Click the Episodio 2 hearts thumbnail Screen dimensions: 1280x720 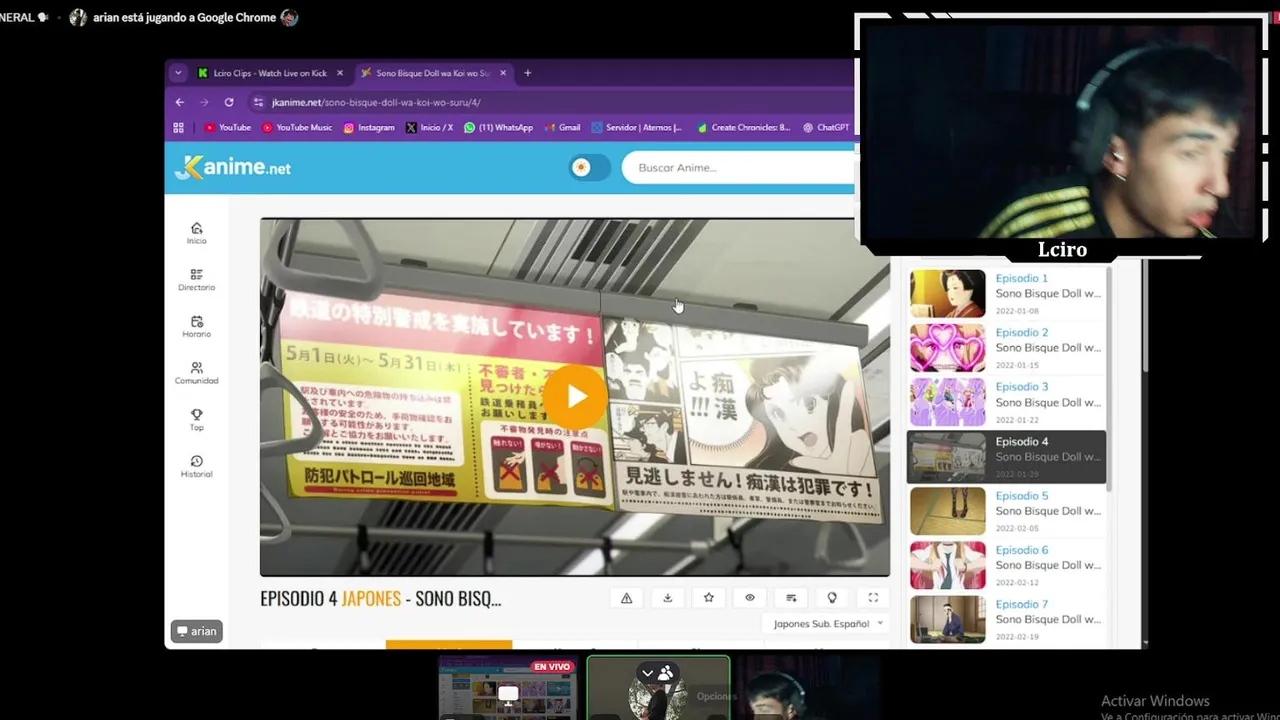[947, 347]
